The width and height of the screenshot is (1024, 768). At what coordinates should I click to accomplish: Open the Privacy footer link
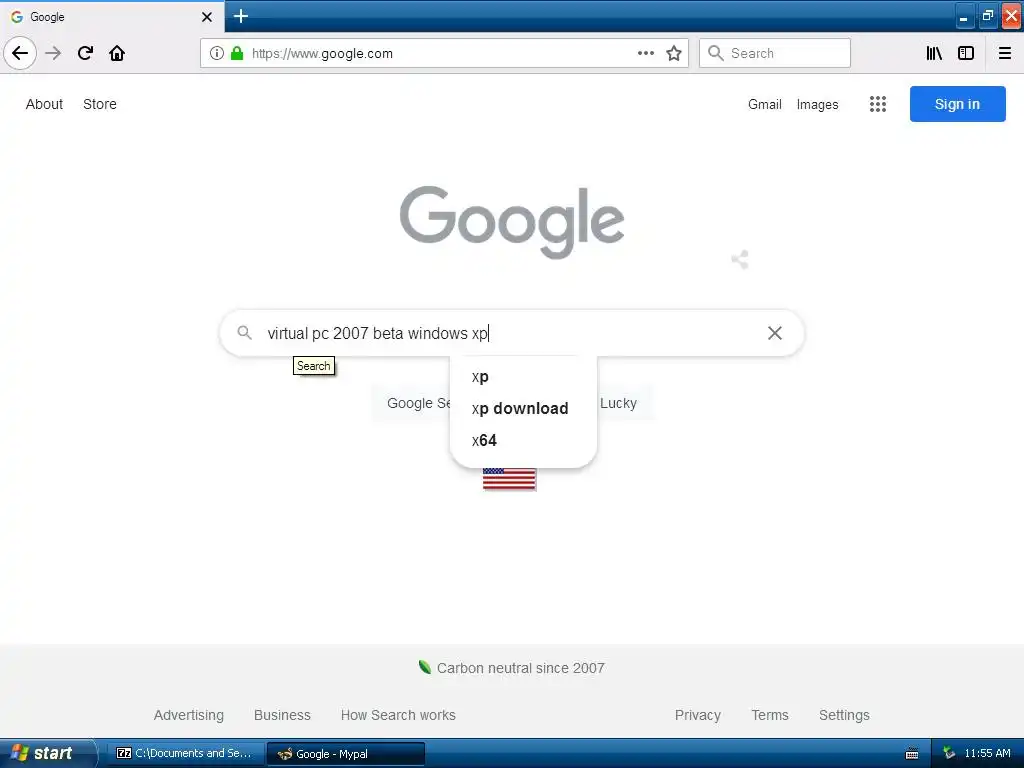click(697, 715)
